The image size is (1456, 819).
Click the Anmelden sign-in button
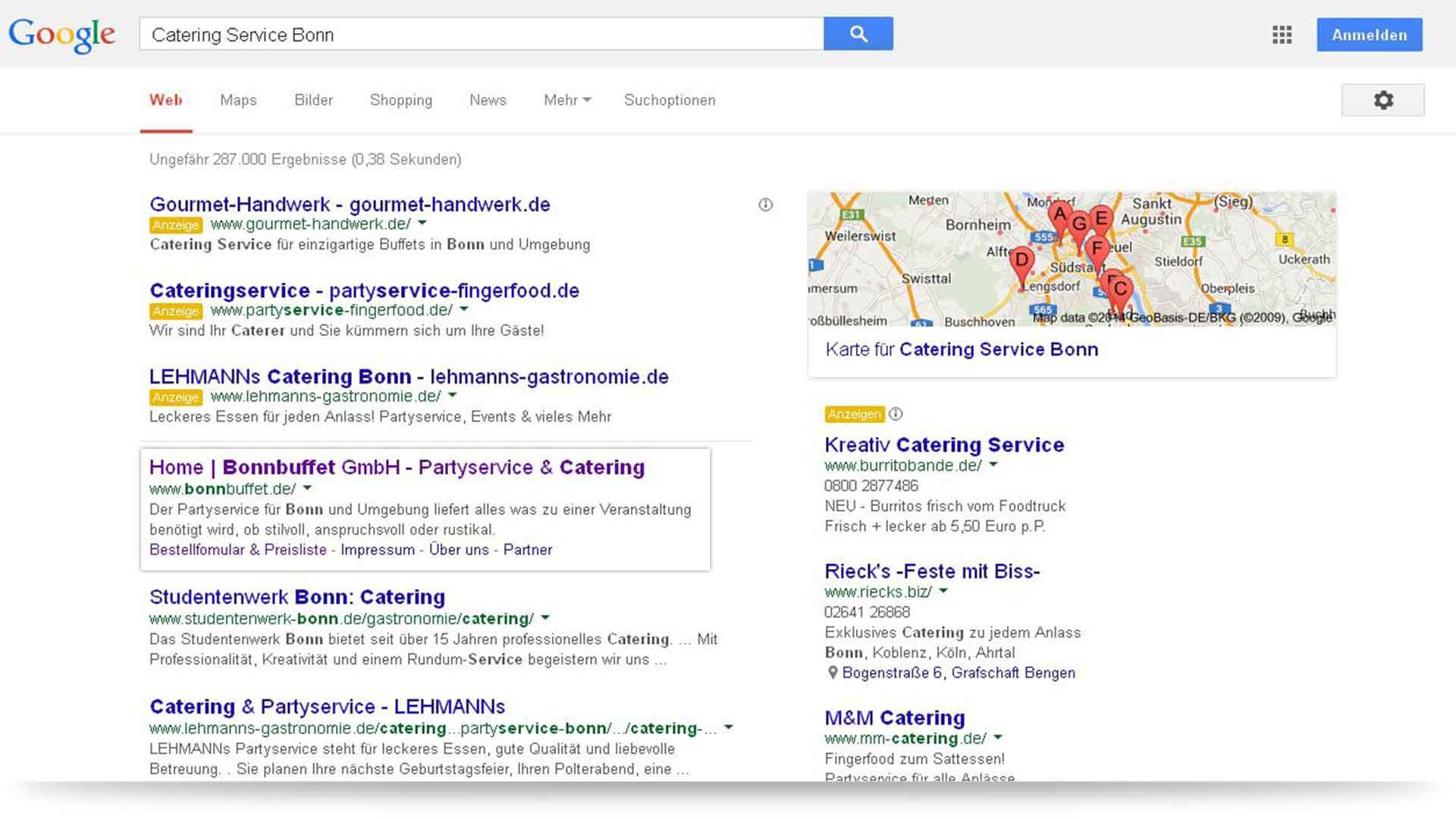(x=1369, y=35)
